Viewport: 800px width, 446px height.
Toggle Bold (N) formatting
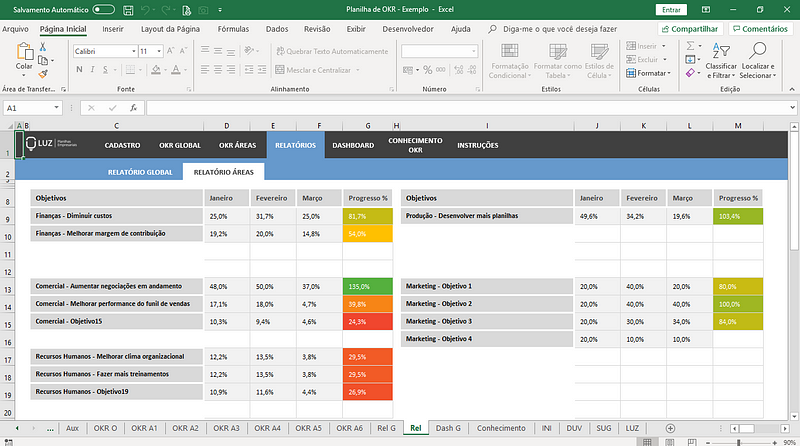click(x=79, y=69)
